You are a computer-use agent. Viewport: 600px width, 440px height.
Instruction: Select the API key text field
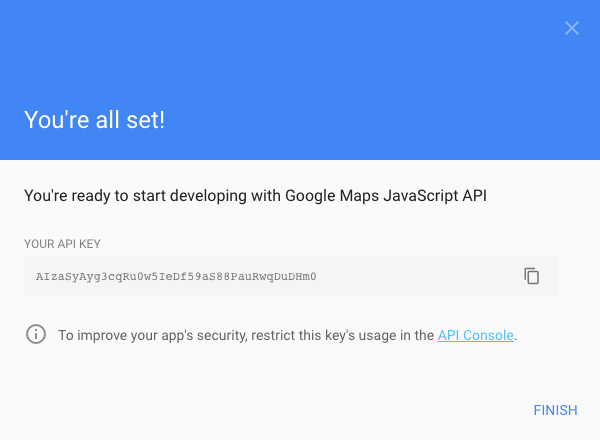click(291, 276)
